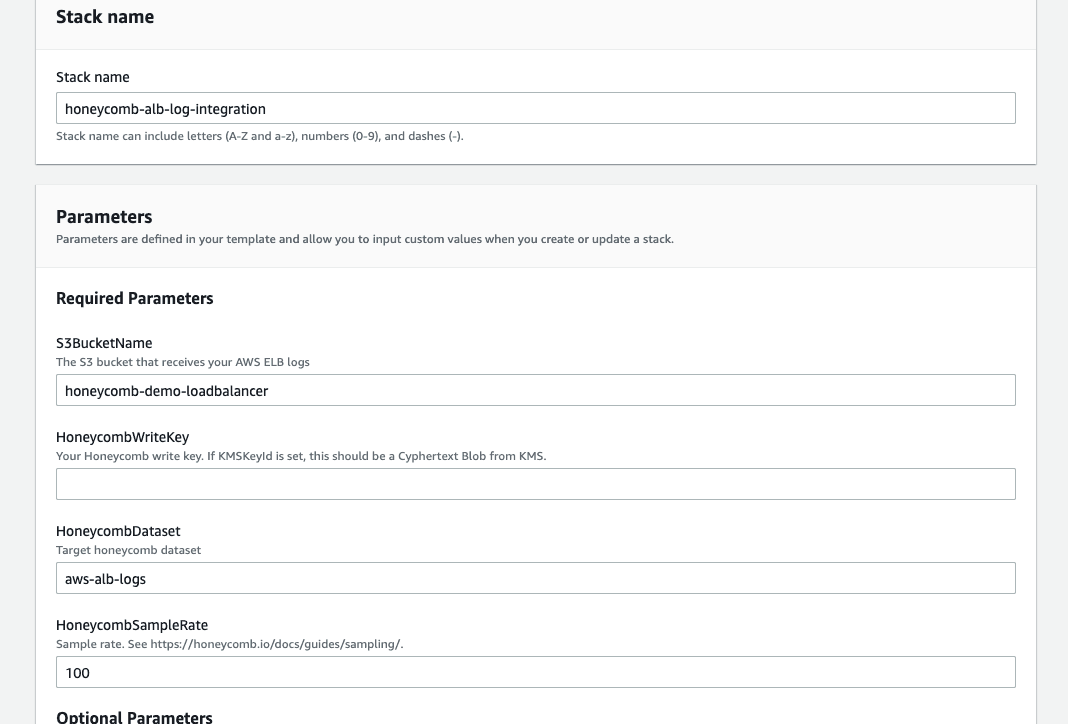This screenshot has width=1068, height=724.
Task: Click the bold 'Stack name' section heading
Action: [x=105, y=17]
